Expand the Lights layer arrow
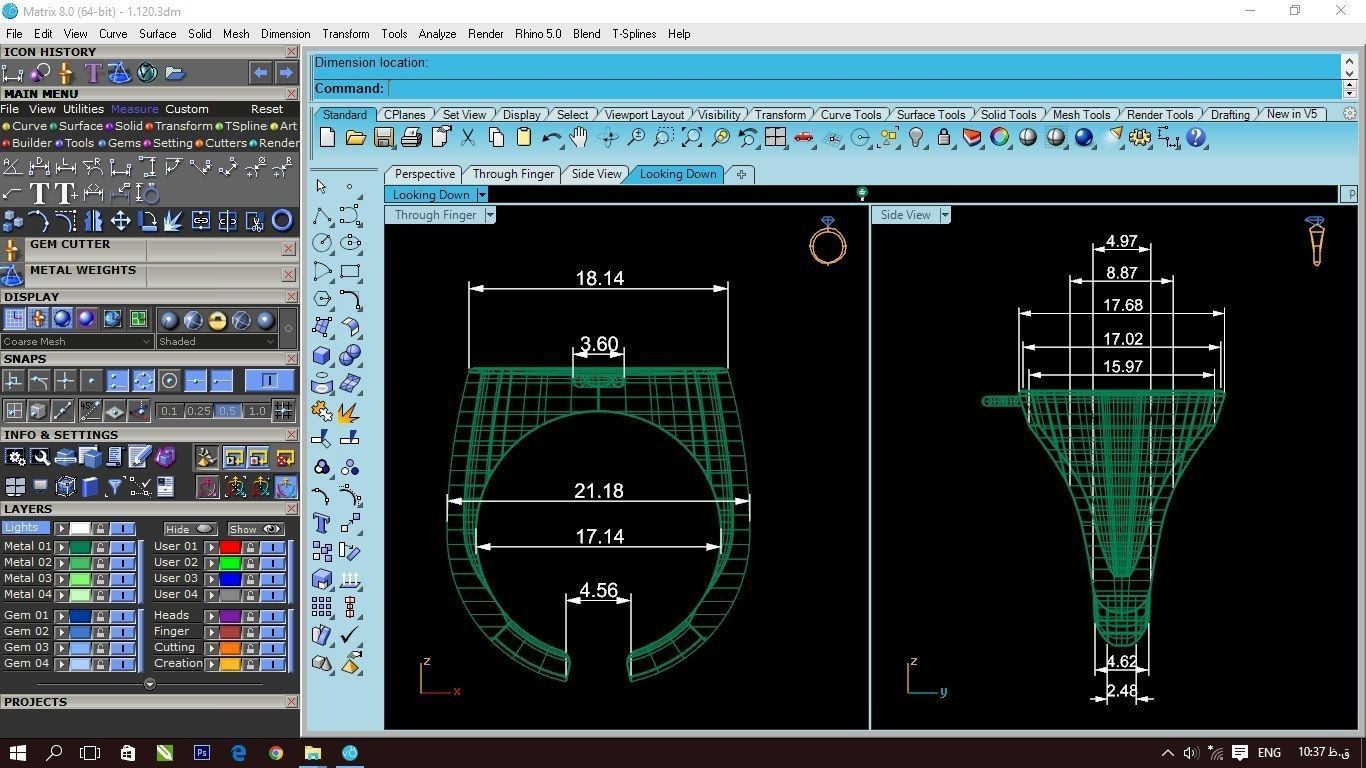Viewport: 1366px width, 768px height. pyautogui.click(x=61, y=528)
